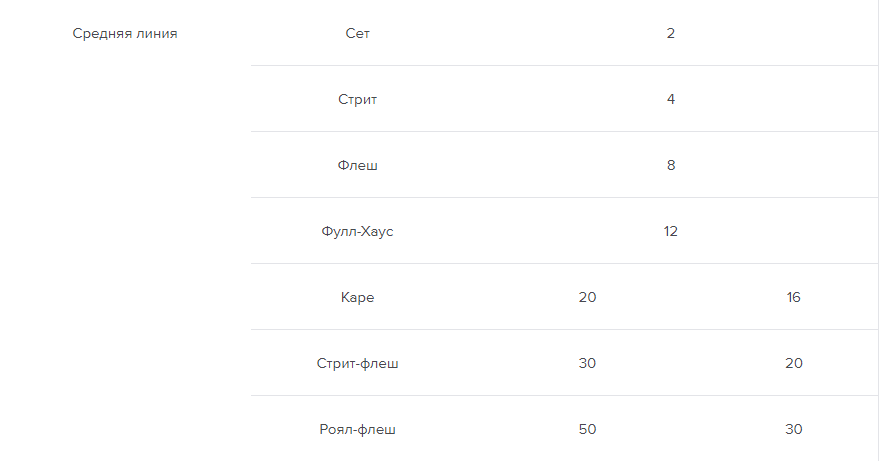Click the value 20 in Стрит-флеш row
Viewport: 879px width, 461px height.
[794, 363]
